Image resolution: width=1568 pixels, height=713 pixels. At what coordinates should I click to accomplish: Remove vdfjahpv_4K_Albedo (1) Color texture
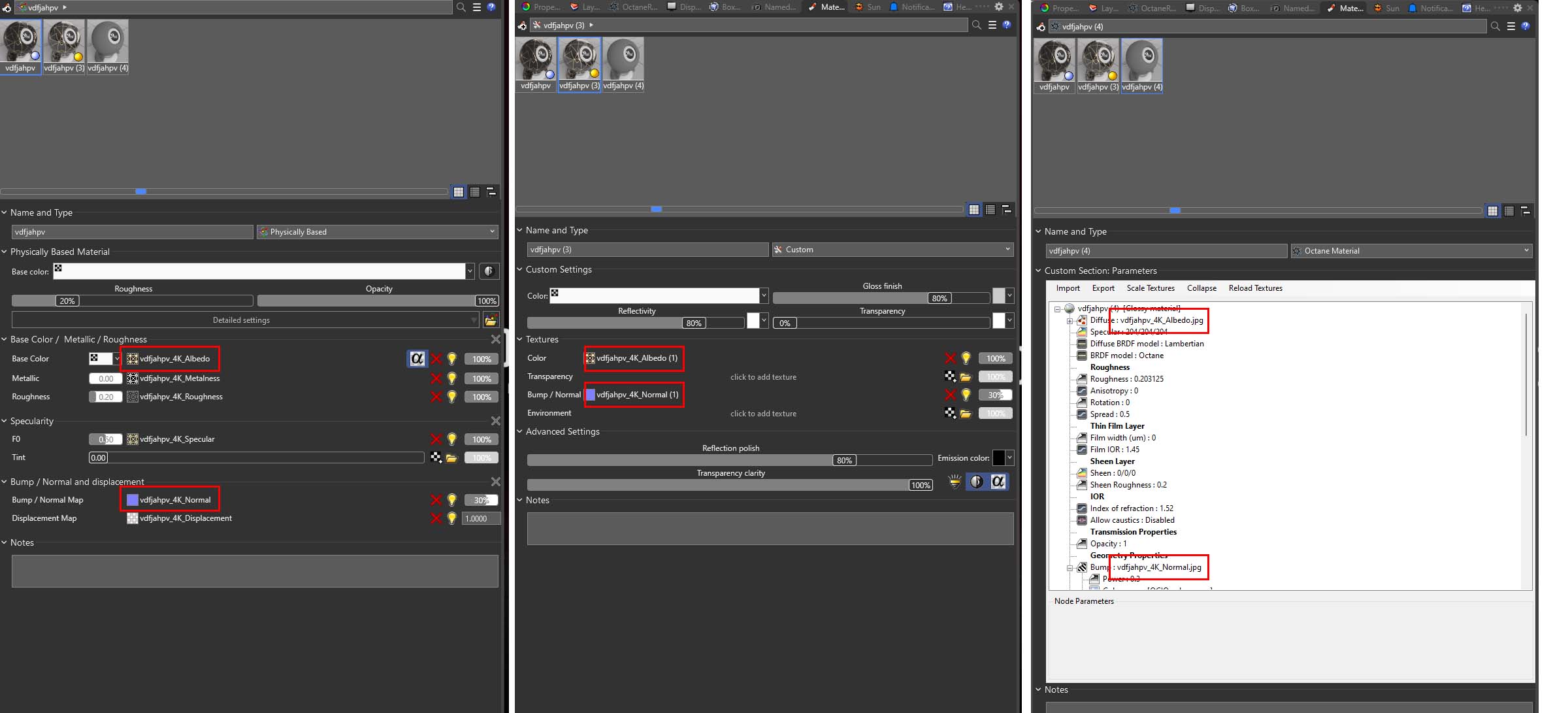pos(950,358)
